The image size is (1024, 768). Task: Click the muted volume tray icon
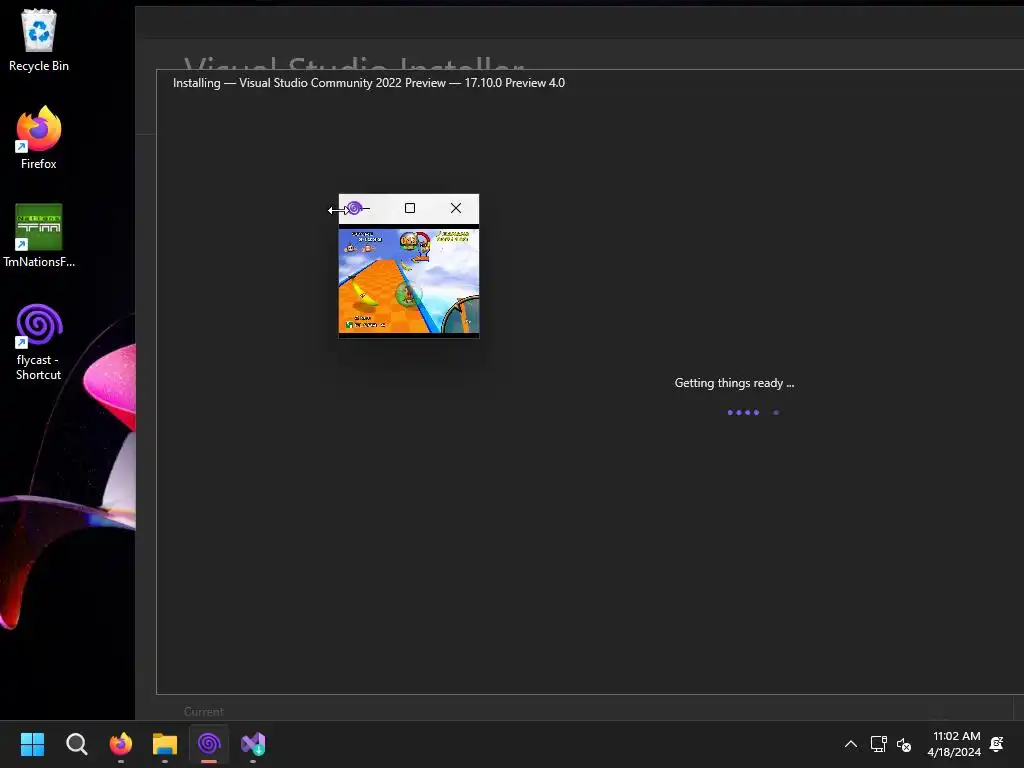point(904,744)
